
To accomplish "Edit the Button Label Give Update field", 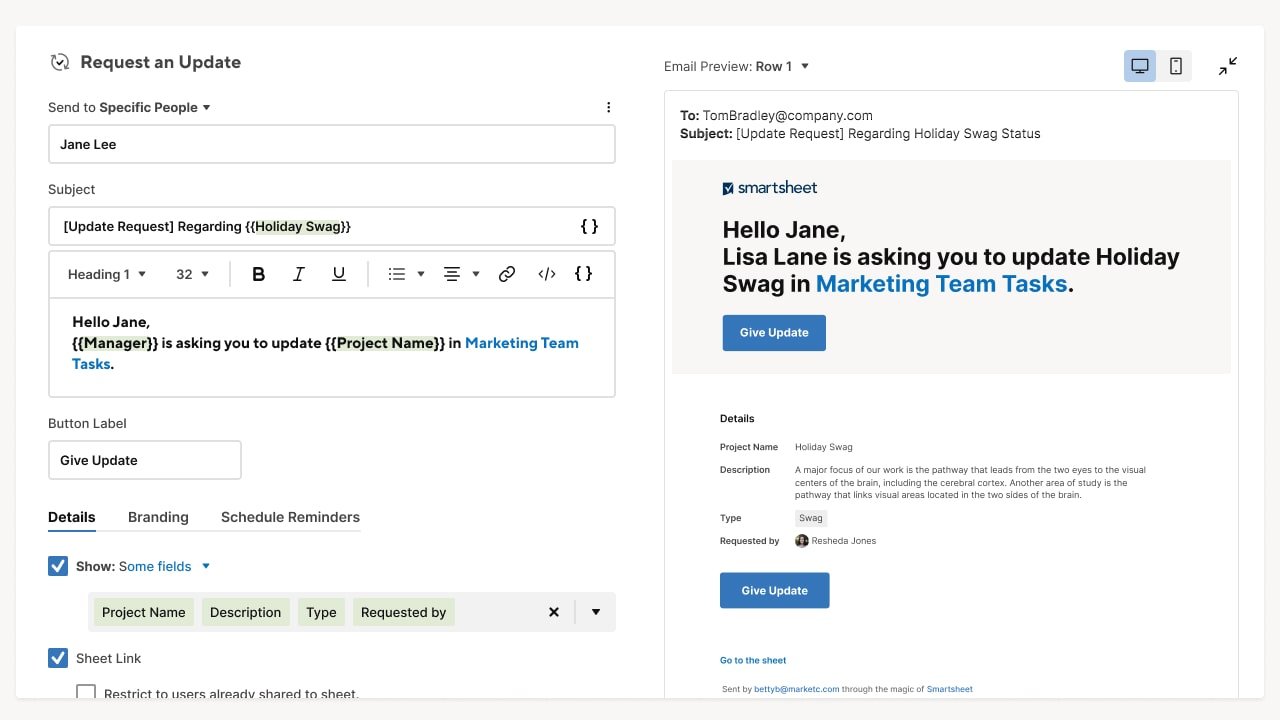I will click(145, 460).
